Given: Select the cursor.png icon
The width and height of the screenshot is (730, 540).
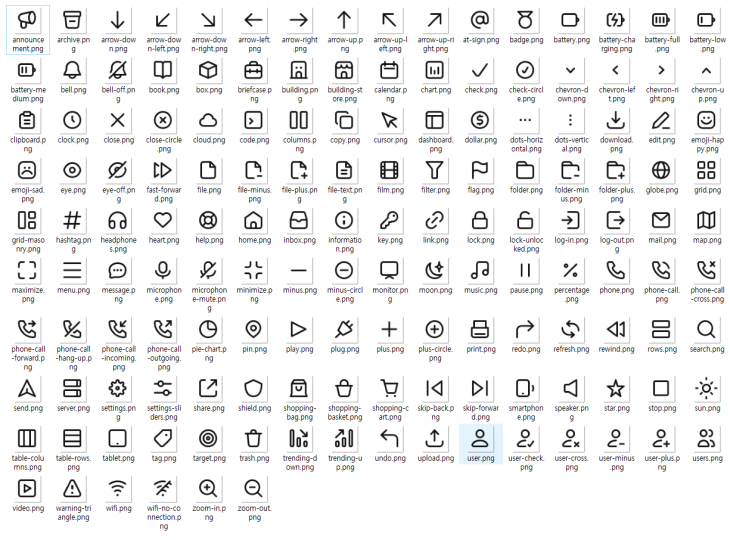Looking at the screenshot, I should click(x=389, y=120).
